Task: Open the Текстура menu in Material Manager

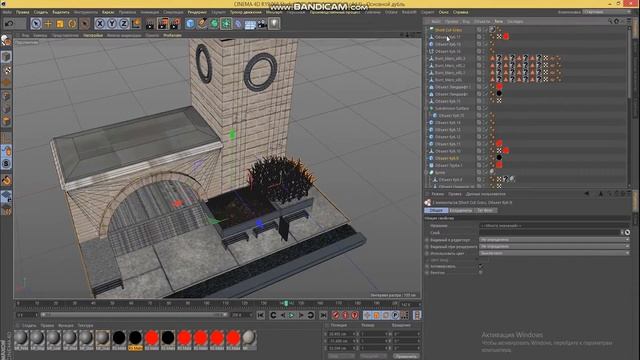Action: [85, 326]
